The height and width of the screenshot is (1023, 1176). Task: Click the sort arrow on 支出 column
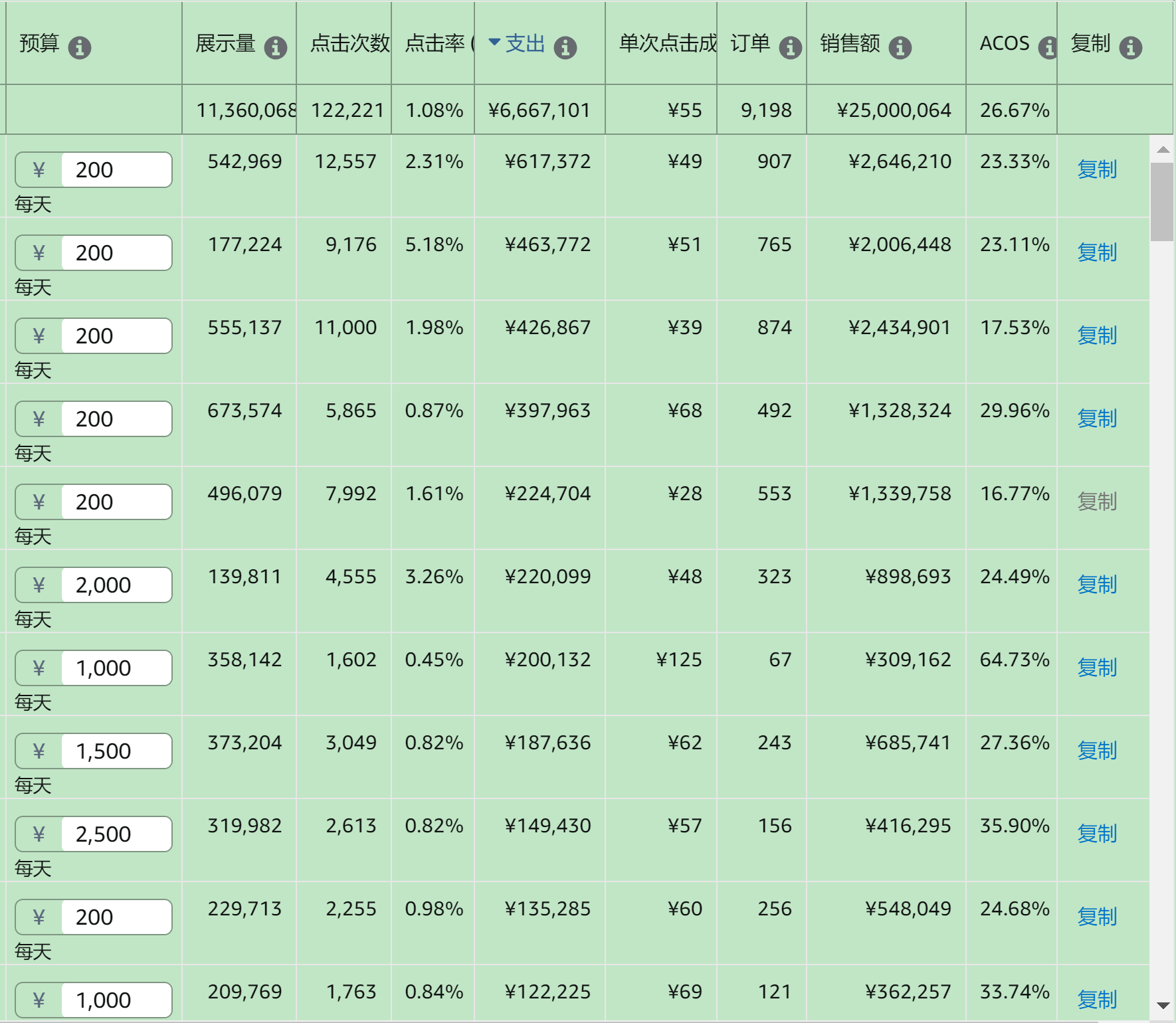coord(494,43)
